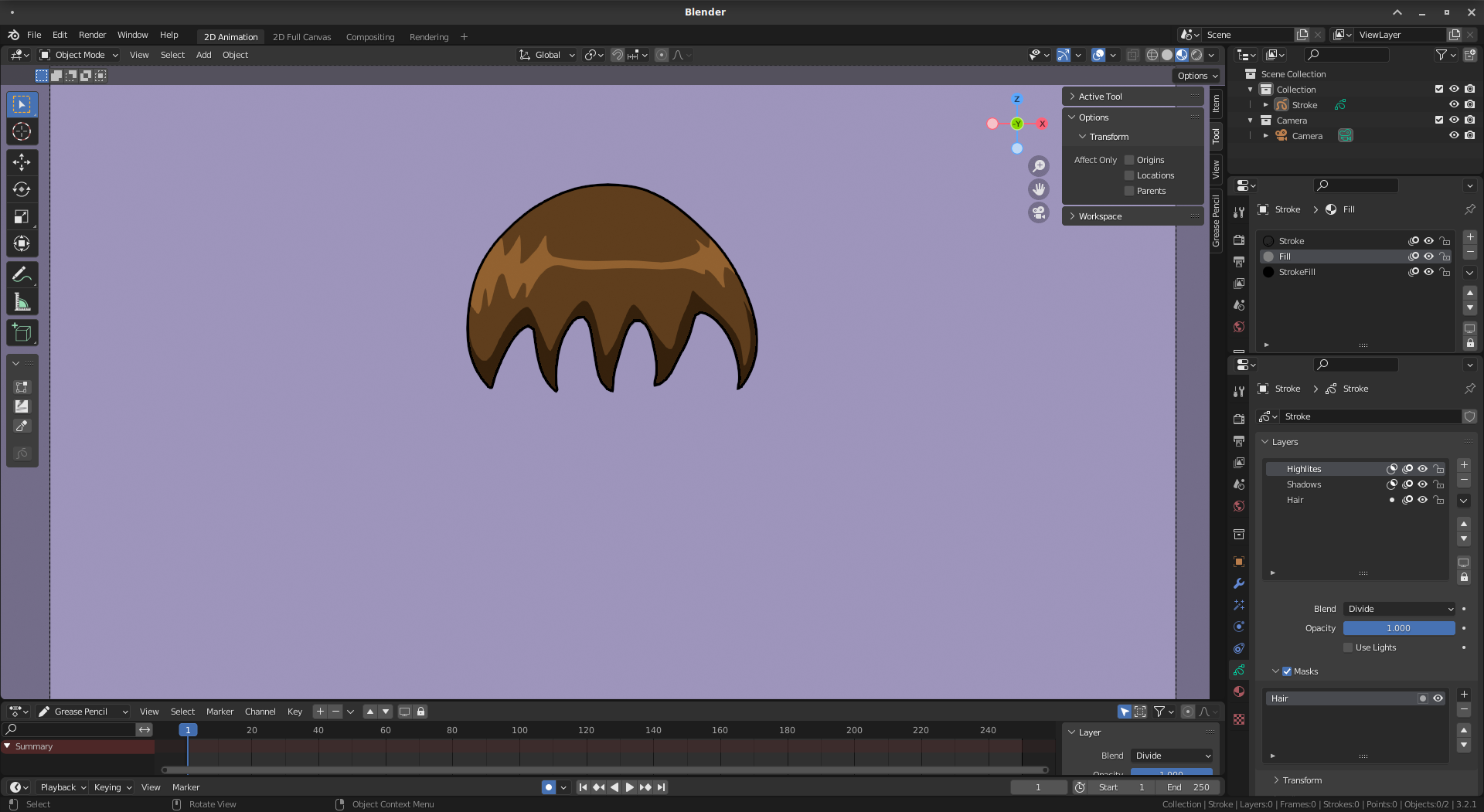This screenshot has height=812, width=1484.
Task: Enable Affect Only Locations checkbox
Action: [1129, 175]
